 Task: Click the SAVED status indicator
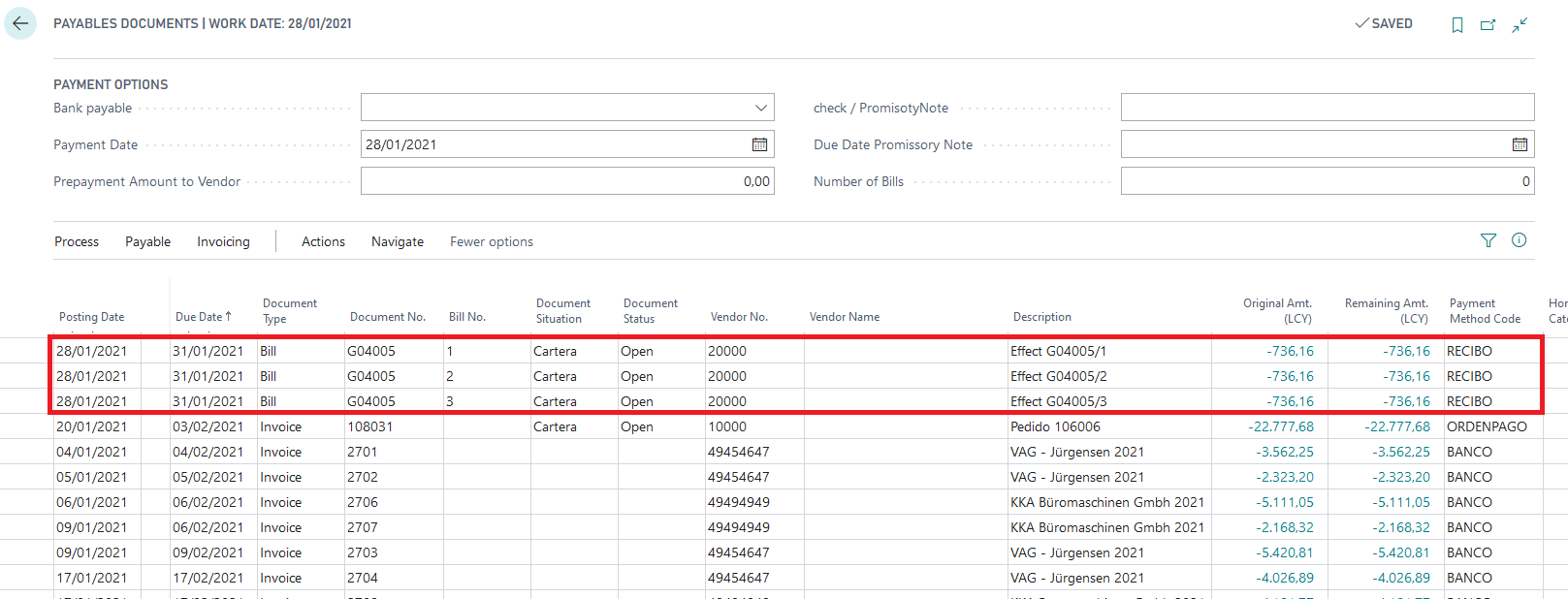click(x=1384, y=23)
